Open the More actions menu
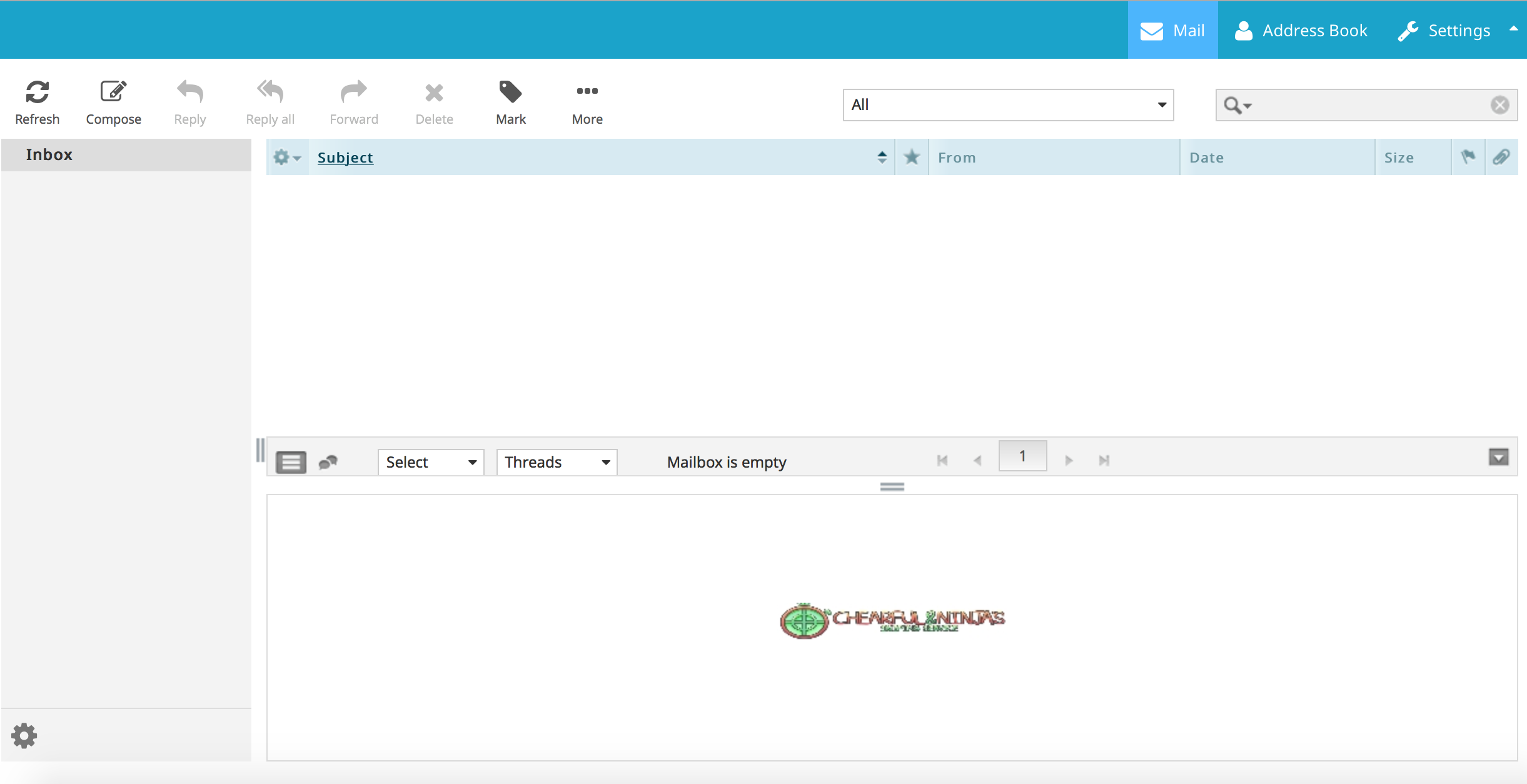This screenshot has width=1527, height=784. click(587, 102)
